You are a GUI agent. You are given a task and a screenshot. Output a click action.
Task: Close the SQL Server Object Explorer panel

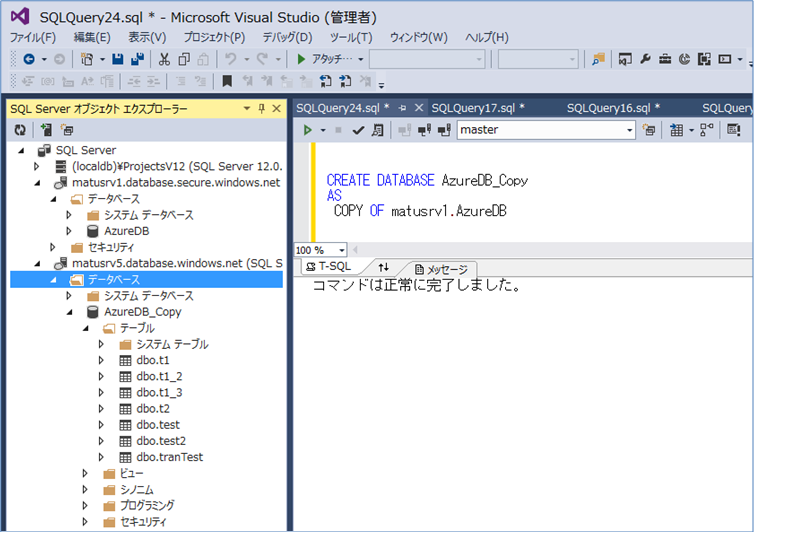point(277,108)
